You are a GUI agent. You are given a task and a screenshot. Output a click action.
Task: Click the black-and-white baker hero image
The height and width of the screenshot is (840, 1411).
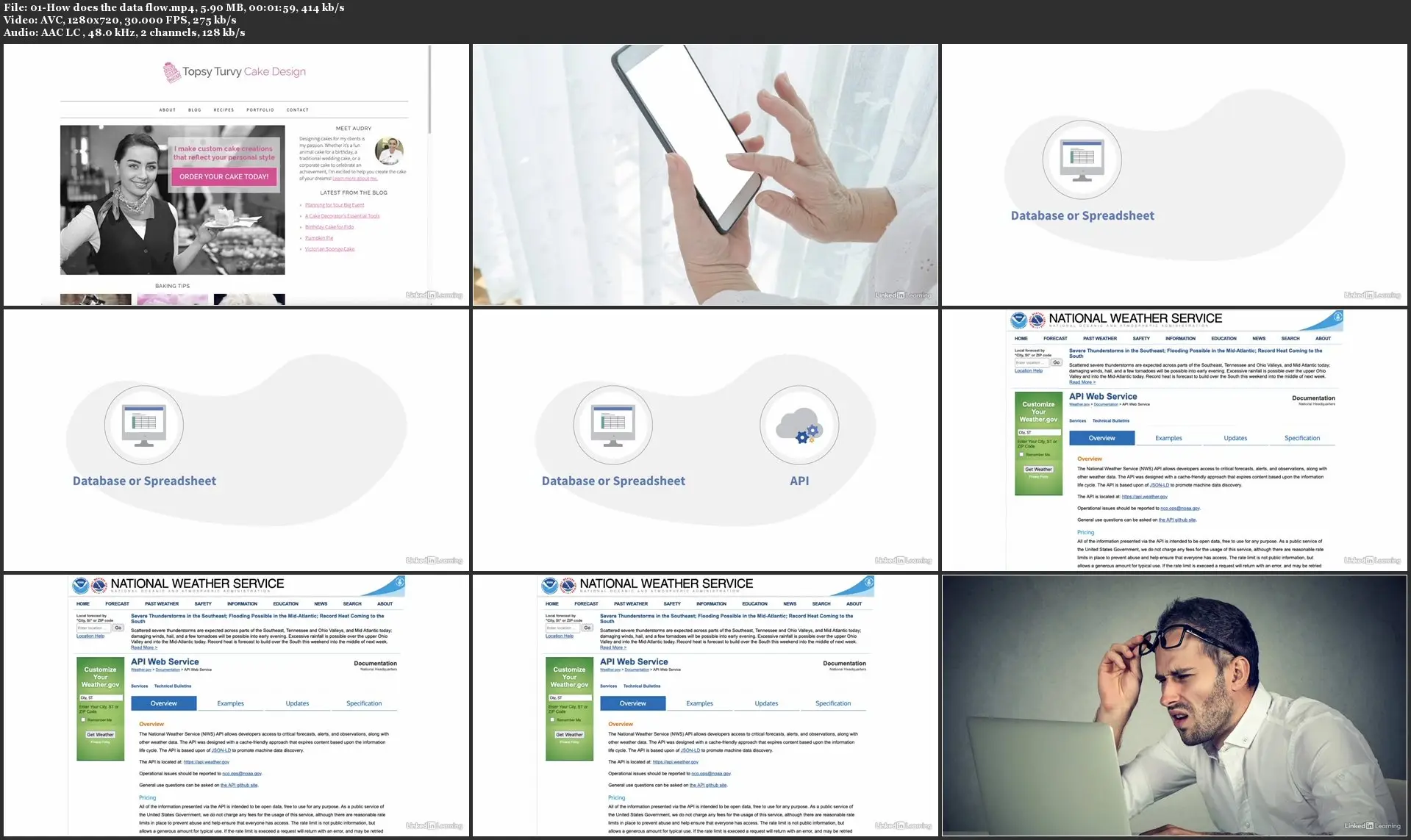(172, 200)
